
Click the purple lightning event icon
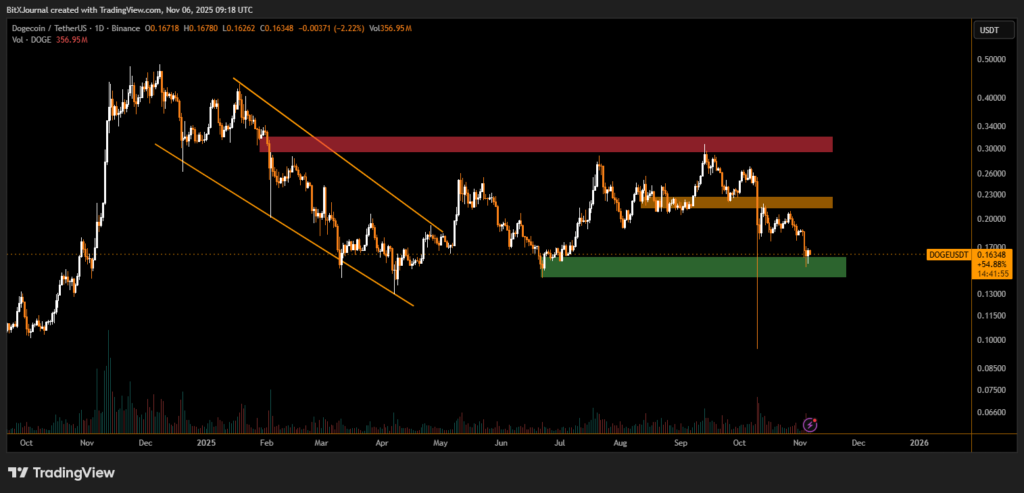pos(811,424)
